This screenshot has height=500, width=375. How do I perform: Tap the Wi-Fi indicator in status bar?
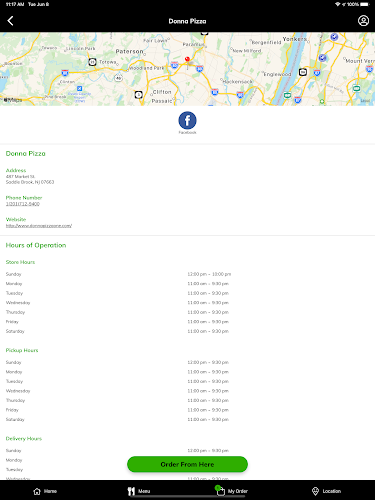(338, 4)
